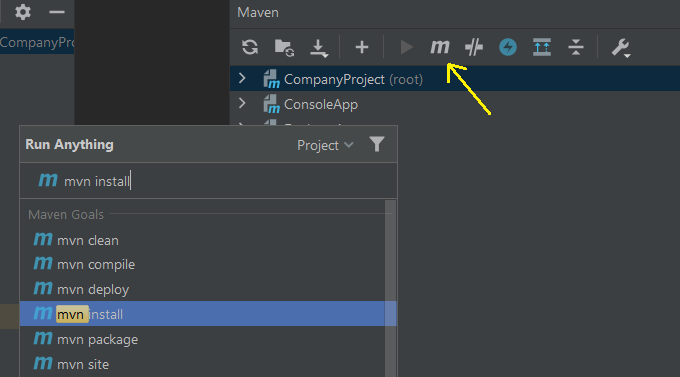
Task: Toggle Offline Mode lightning icon
Action: [x=508, y=47]
